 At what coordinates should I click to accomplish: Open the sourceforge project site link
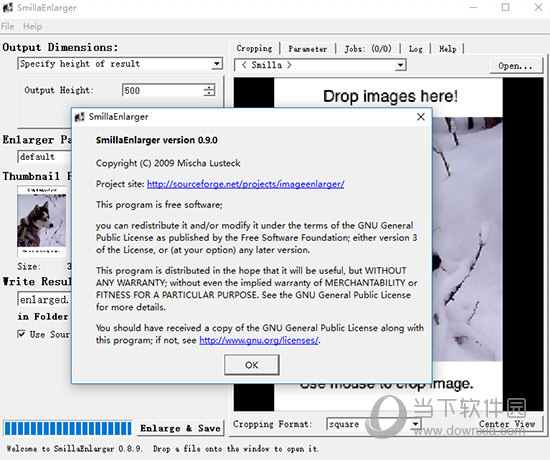[x=246, y=184]
